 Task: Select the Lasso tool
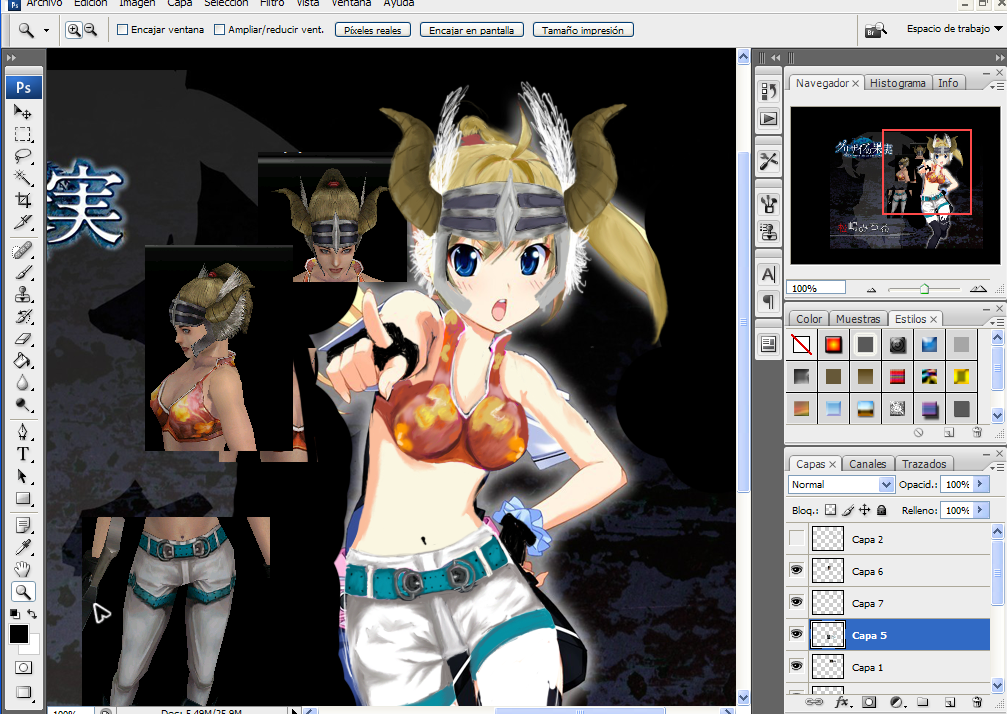(23, 157)
